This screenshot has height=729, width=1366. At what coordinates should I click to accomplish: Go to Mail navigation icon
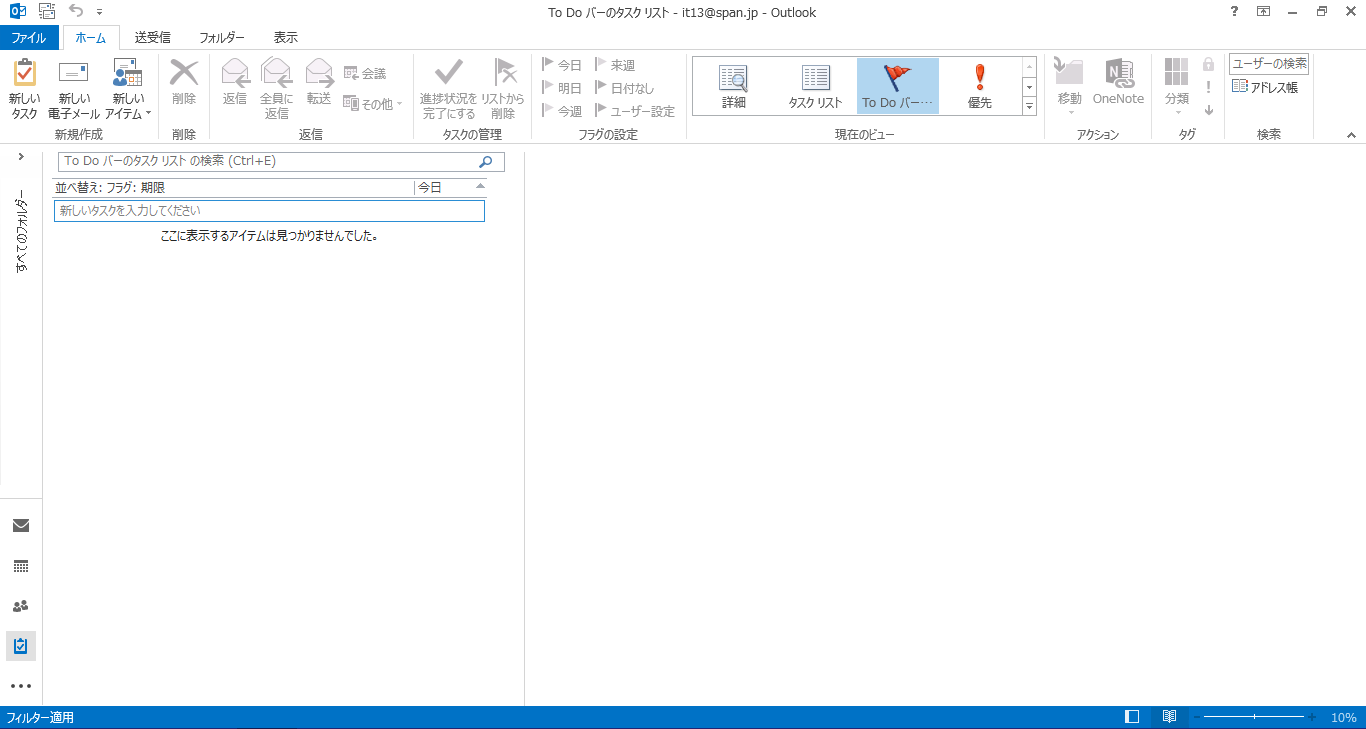[21, 525]
